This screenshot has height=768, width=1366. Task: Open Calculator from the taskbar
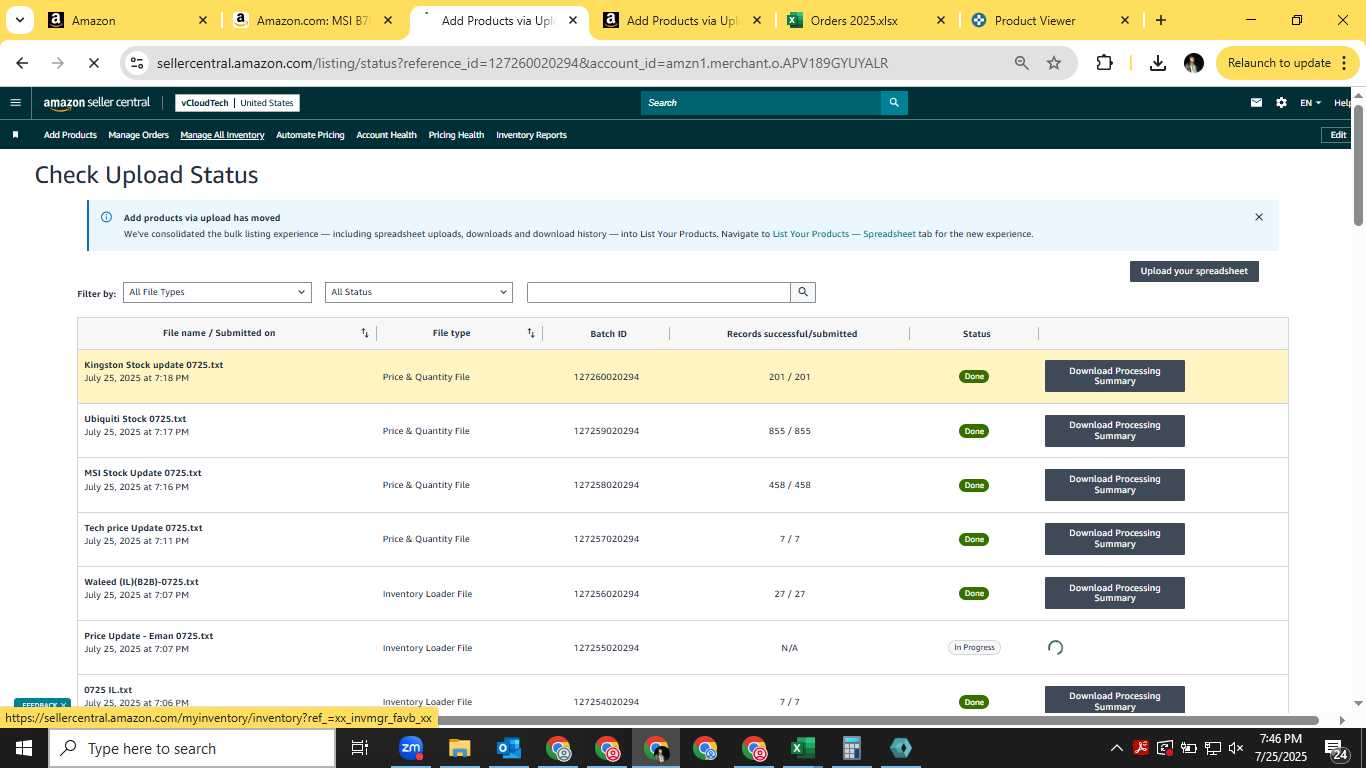pyautogui.click(x=851, y=748)
